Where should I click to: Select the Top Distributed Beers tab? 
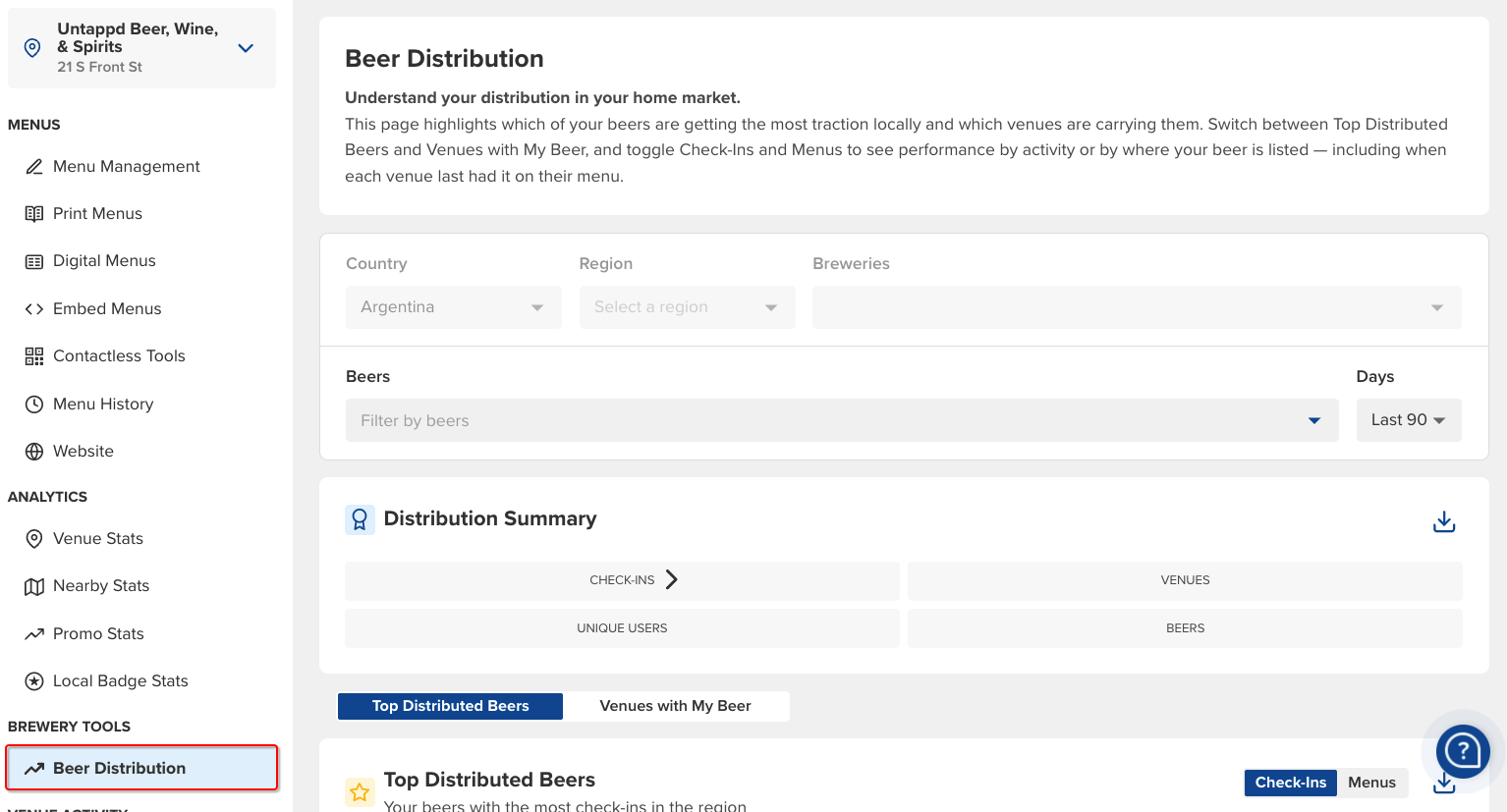pos(450,706)
